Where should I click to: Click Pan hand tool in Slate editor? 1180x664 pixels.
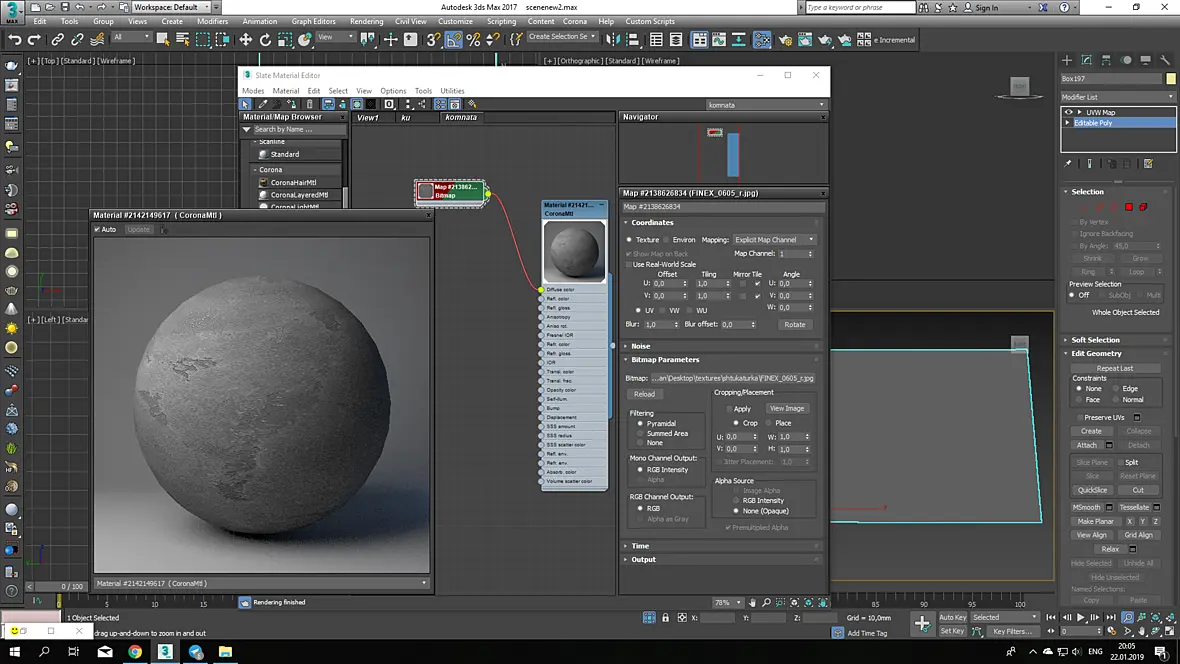tap(752, 602)
